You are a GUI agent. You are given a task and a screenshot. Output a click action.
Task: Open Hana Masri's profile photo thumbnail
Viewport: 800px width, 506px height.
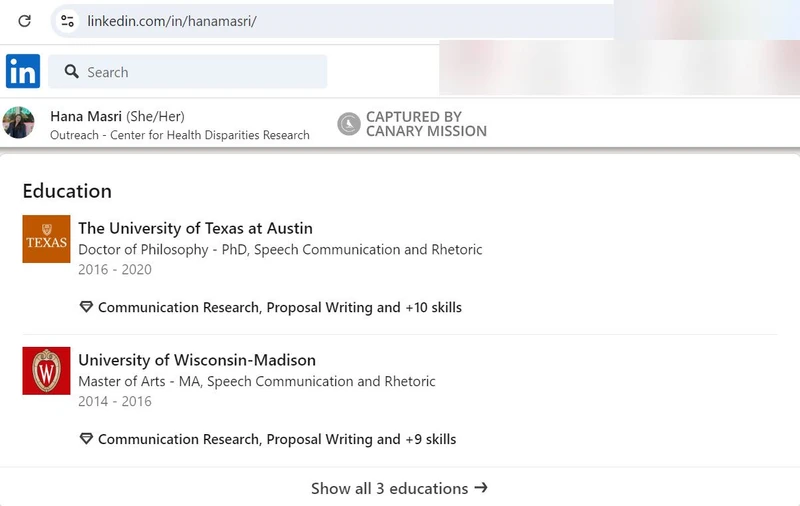tap(18, 122)
